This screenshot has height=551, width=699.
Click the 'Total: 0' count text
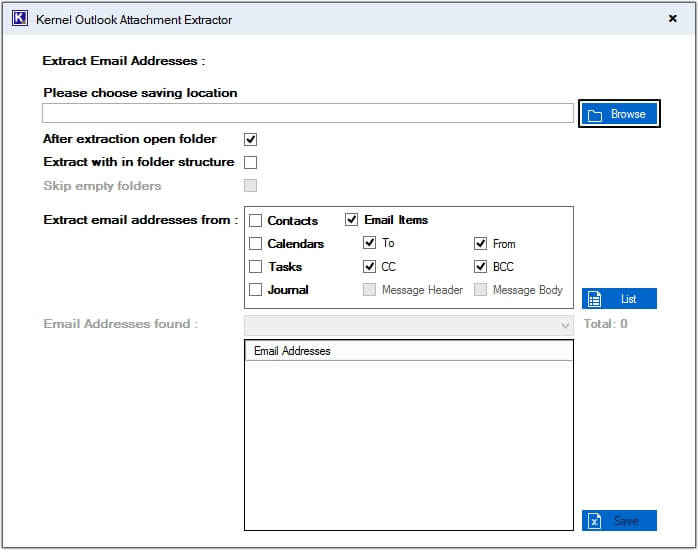point(605,324)
